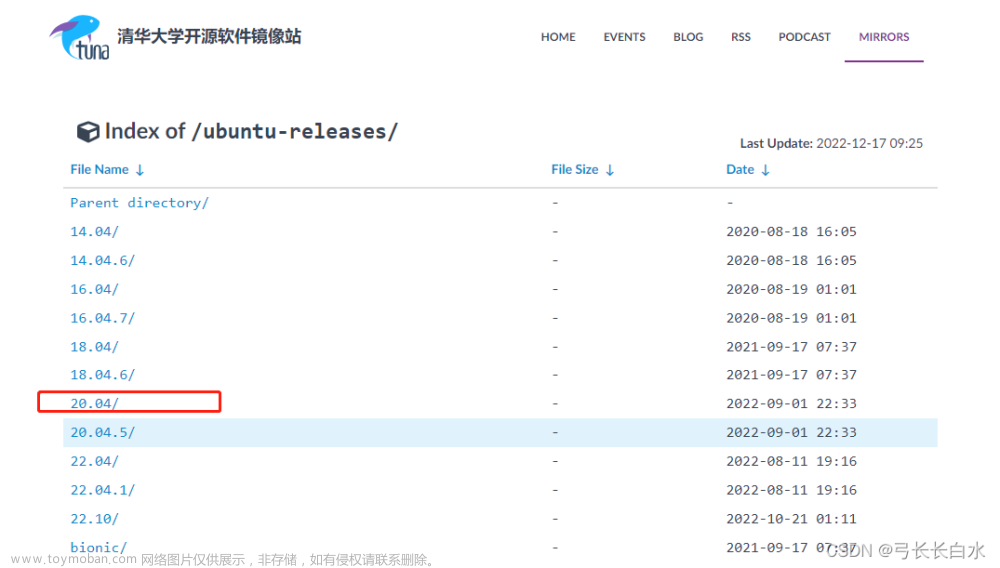Viewport: 1000px width, 568px height.
Task: Open the HOME menu item
Action: coord(558,37)
